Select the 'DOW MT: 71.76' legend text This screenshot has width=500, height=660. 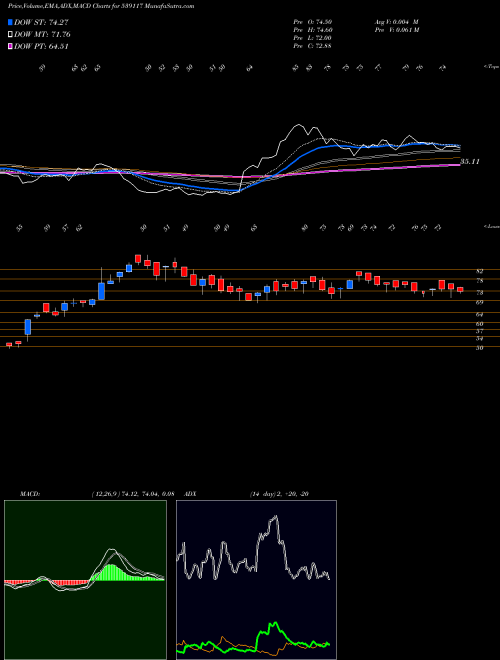pos(42,35)
